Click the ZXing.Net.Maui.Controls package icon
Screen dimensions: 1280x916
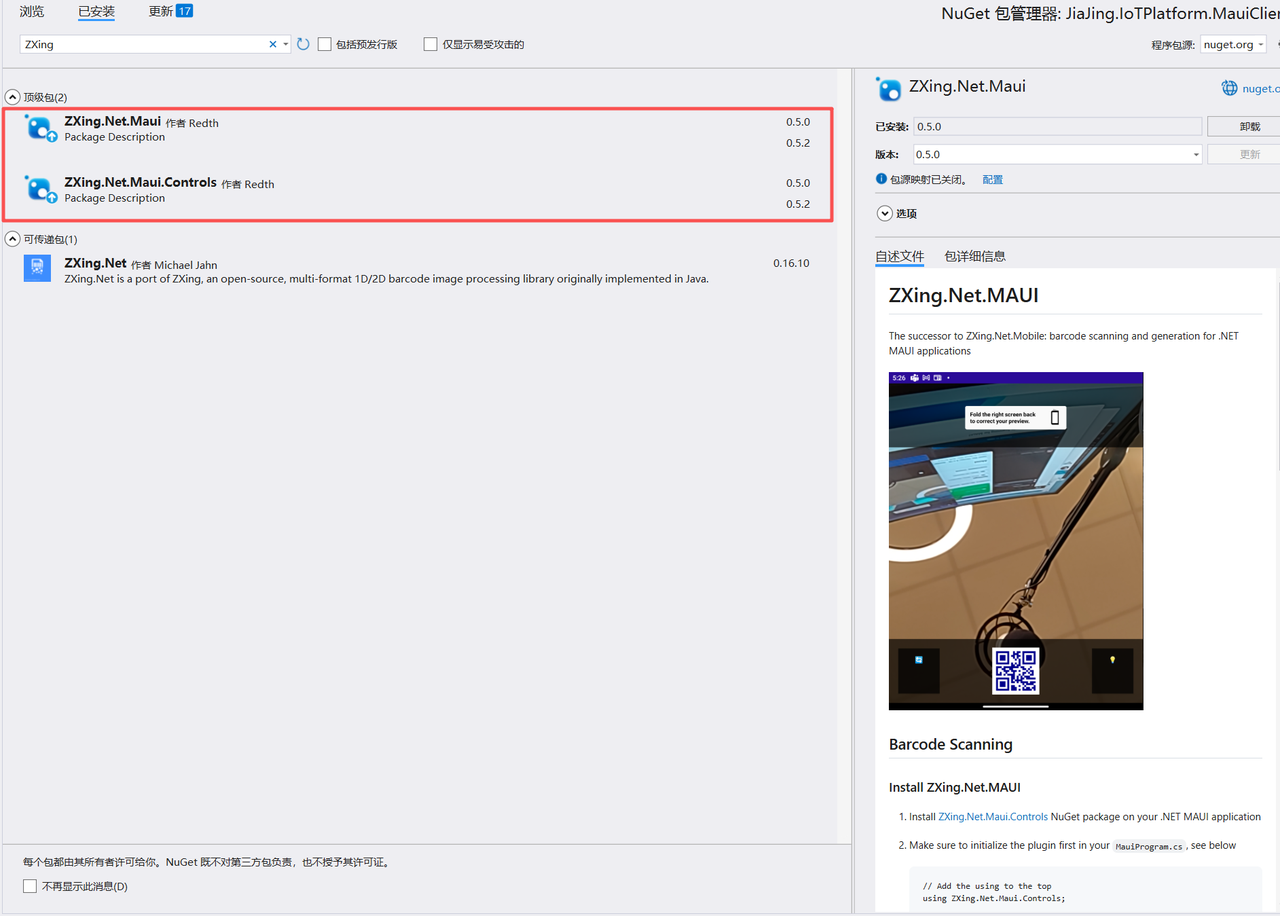39,189
